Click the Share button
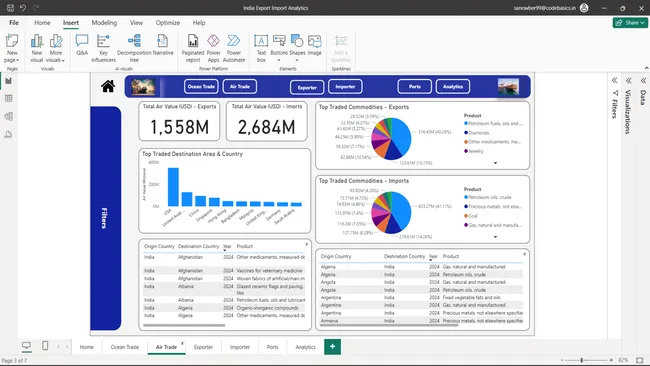This screenshot has height=366, width=650. 630,23
